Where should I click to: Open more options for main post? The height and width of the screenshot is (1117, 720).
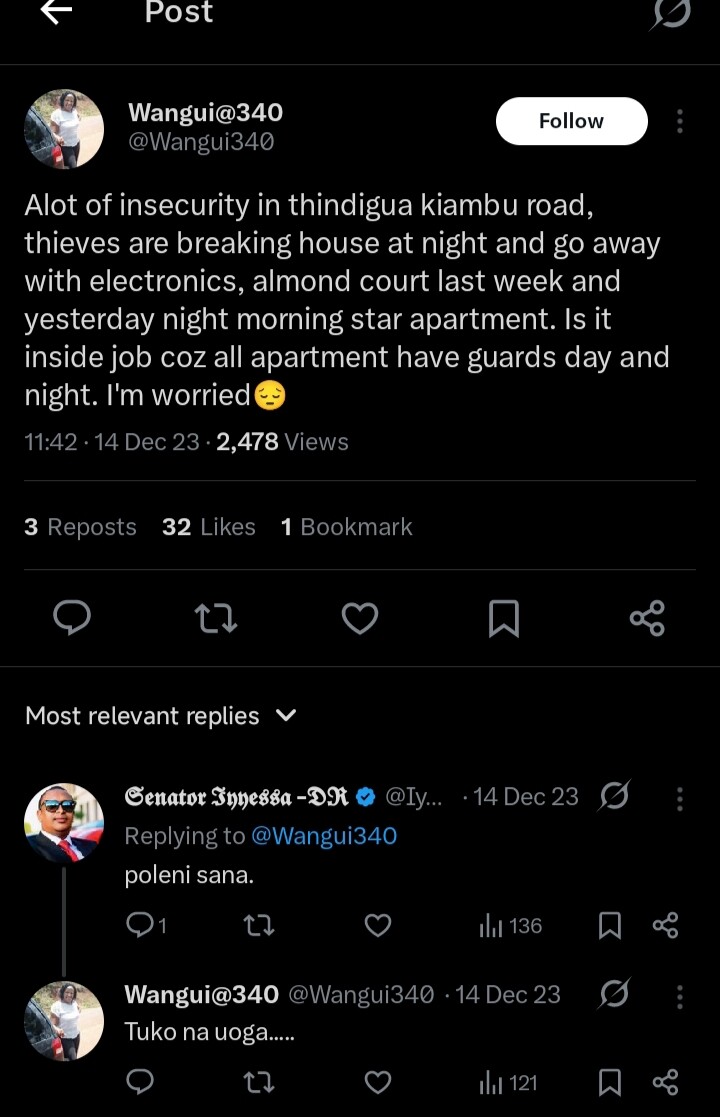(x=680, y=121)
